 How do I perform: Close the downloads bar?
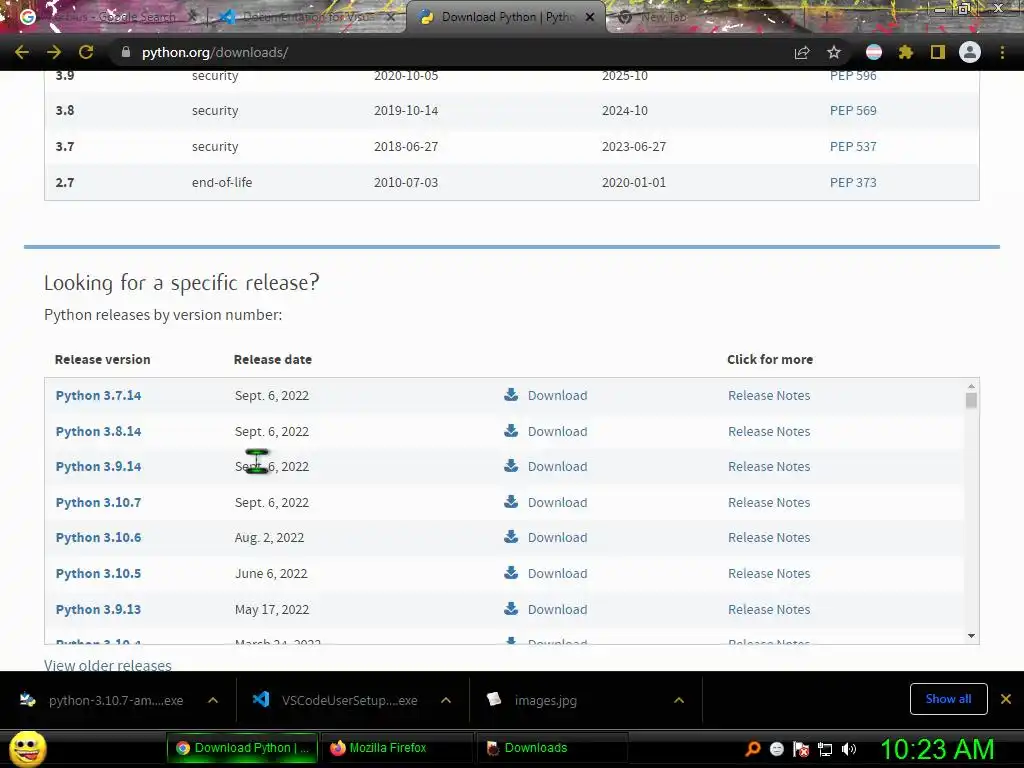click(1006, 699)
